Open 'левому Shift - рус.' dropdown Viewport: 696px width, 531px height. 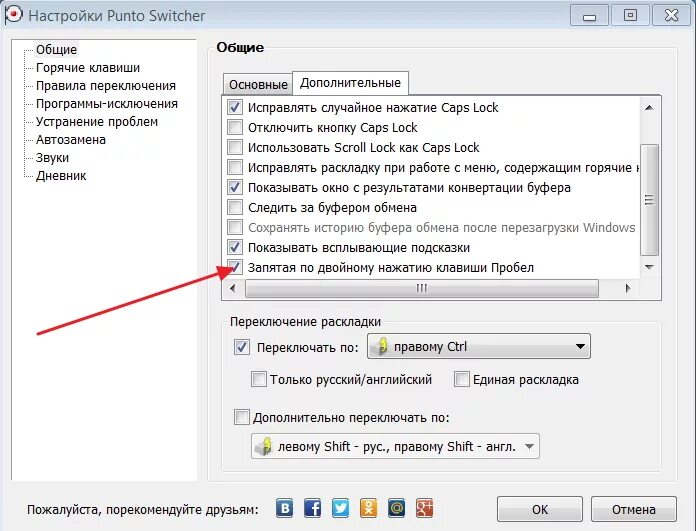click(395, 446)
